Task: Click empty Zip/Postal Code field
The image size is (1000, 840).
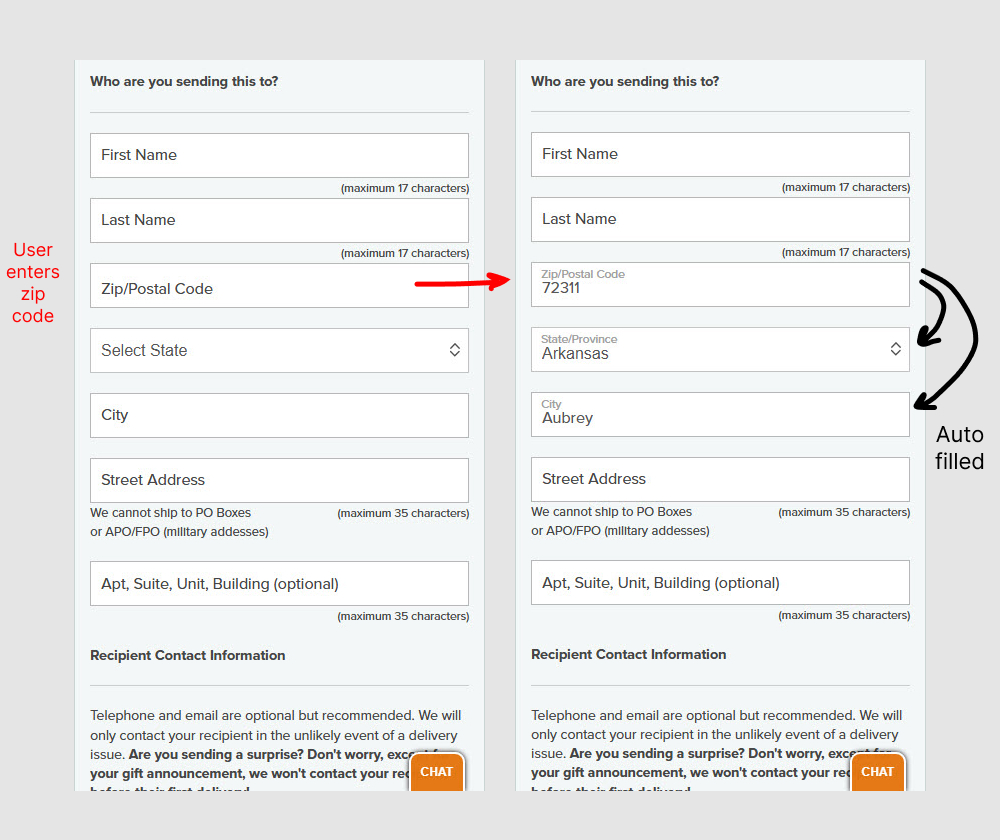Action: [250, 286]
